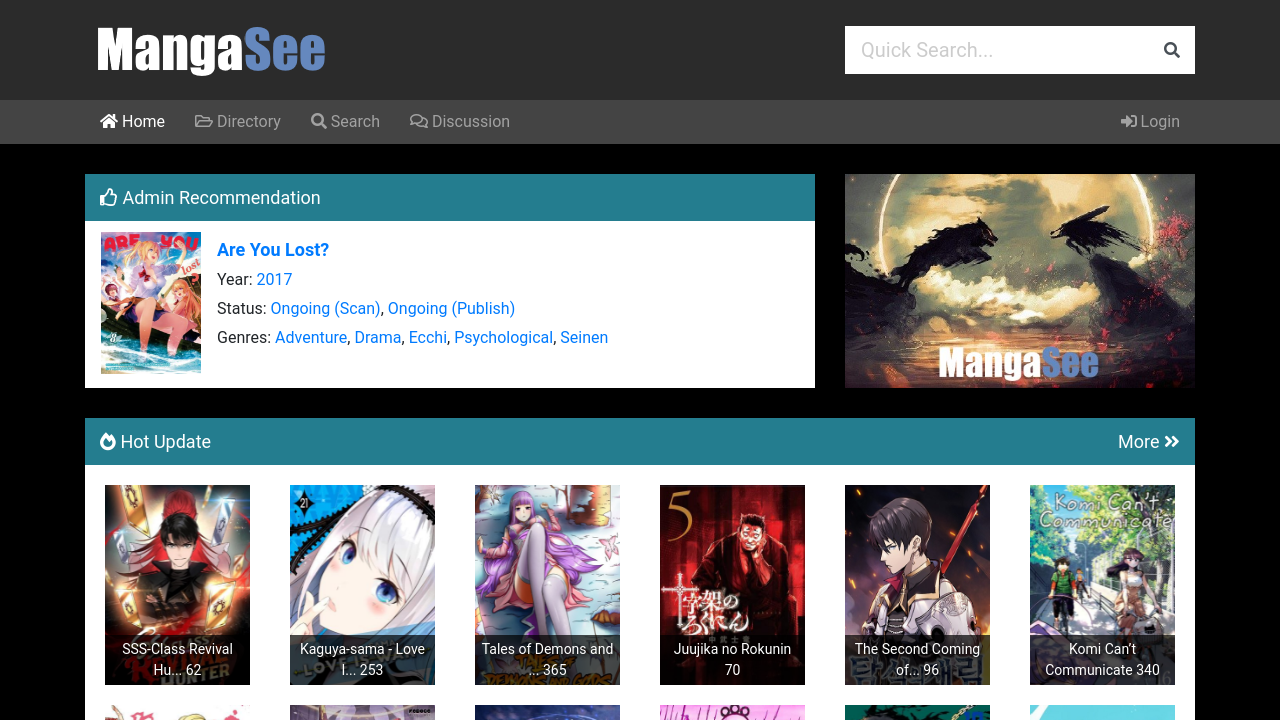Browse the Adventure genre
This screenshot has width=1280, height=720.
(311, 338)
